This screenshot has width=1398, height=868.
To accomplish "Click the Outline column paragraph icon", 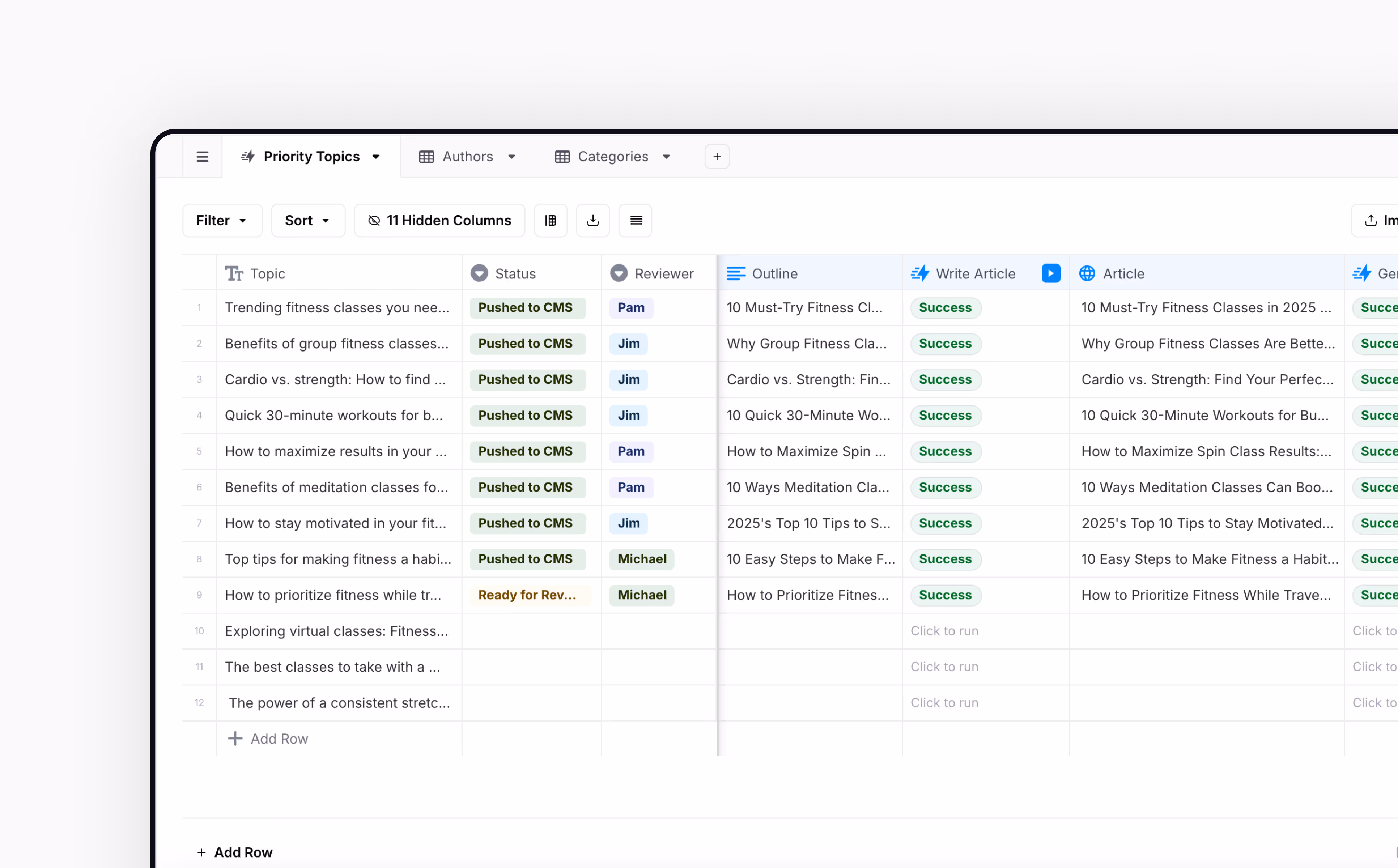I will 736,273.
